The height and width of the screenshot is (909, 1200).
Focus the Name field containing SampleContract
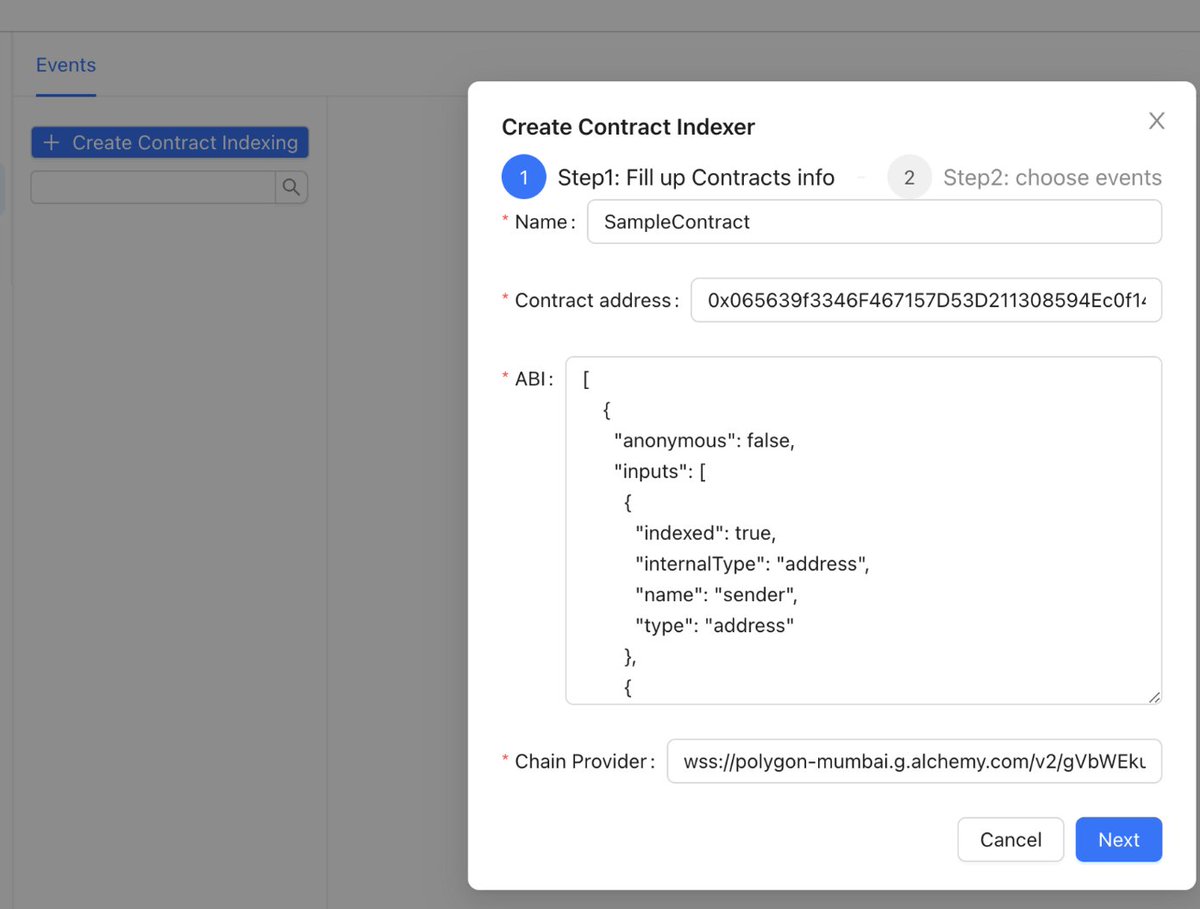[875, 222]
